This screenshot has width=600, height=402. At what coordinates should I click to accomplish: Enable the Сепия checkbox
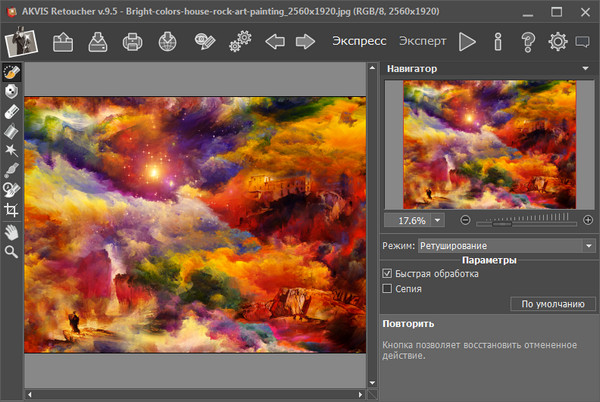[x=388, y=289]
